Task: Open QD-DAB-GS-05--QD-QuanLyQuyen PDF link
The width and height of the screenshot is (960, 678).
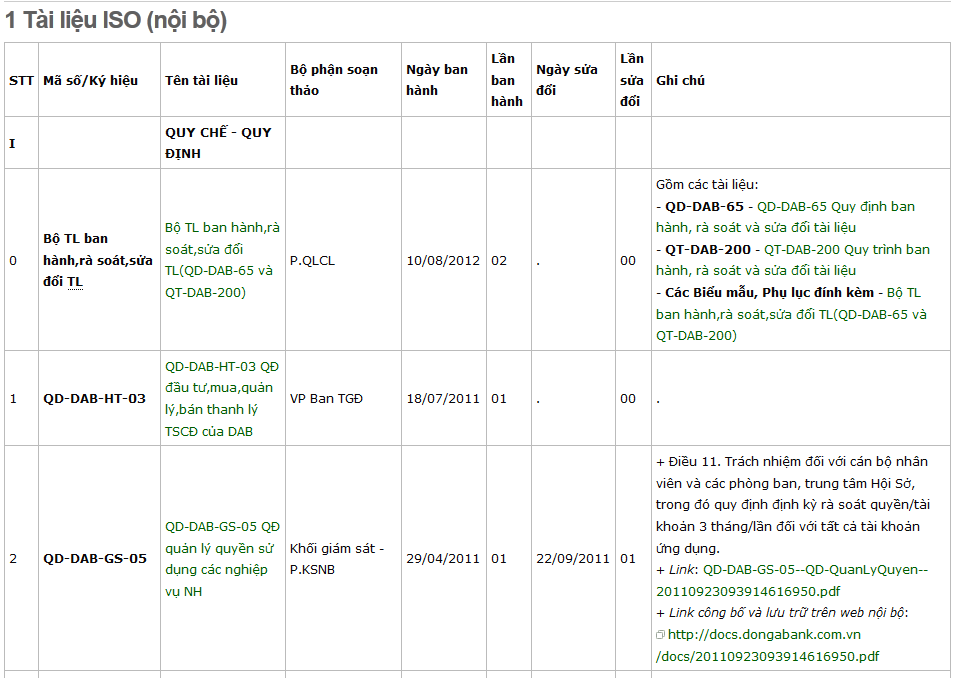Action: [x=792, y=581]
